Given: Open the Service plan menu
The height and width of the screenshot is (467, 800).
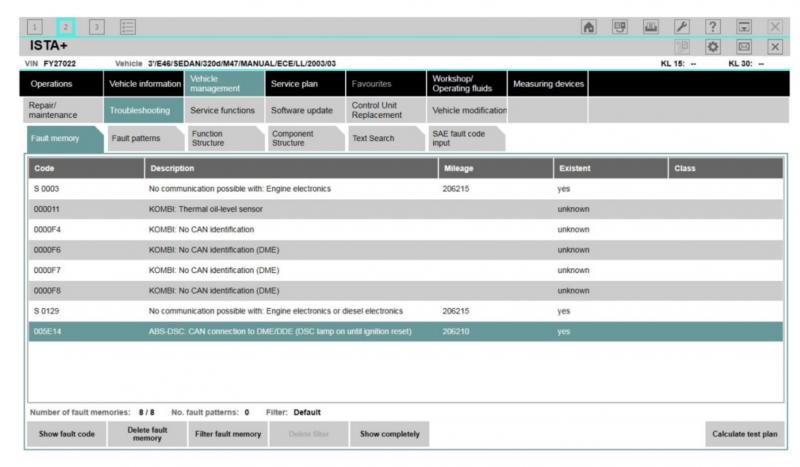Looking at the screenshot, I should coord(305,84).
